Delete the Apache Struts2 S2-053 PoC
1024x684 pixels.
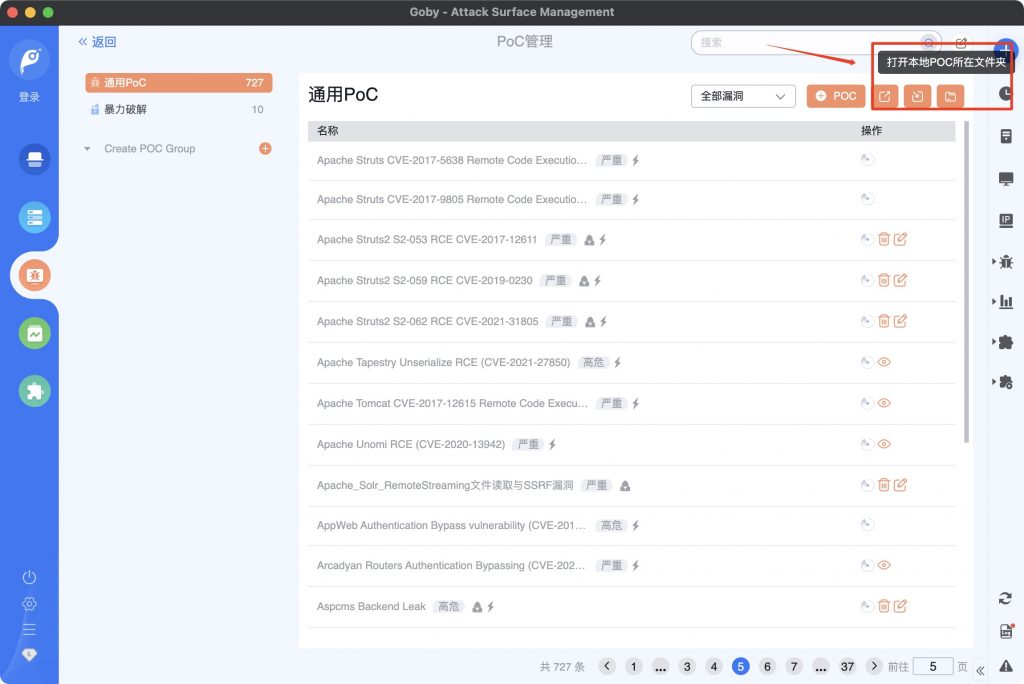884,239
